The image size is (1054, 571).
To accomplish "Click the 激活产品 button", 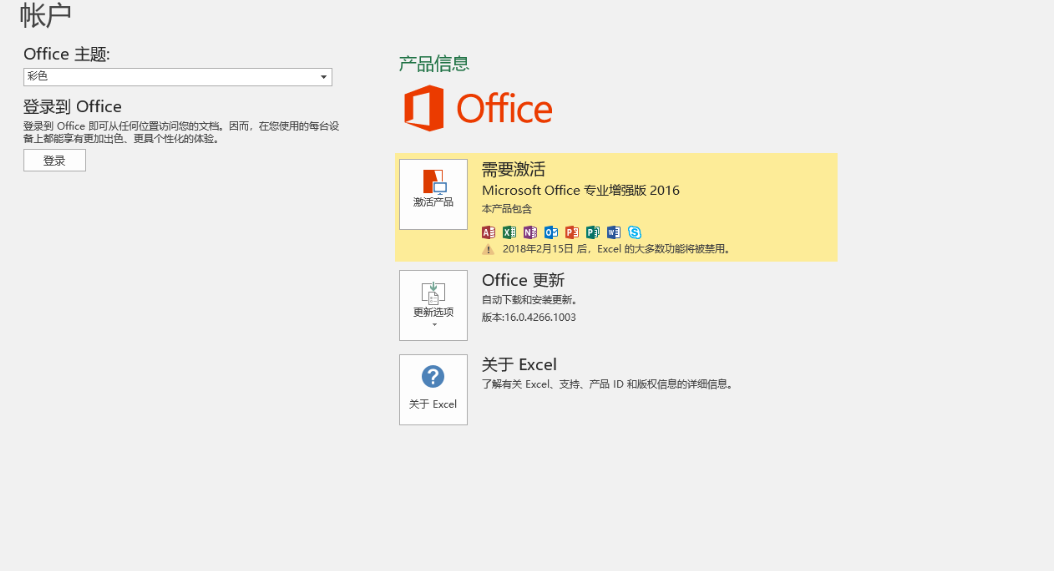I will (433, 194).
